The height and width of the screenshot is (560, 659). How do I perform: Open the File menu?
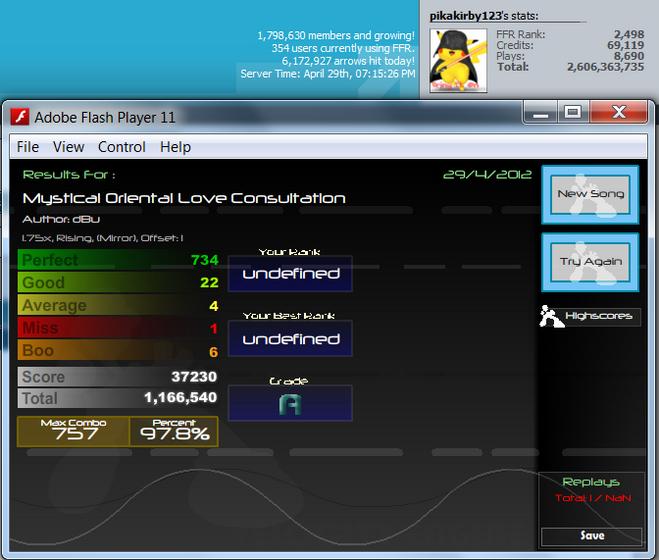click(x=28, y=147)
